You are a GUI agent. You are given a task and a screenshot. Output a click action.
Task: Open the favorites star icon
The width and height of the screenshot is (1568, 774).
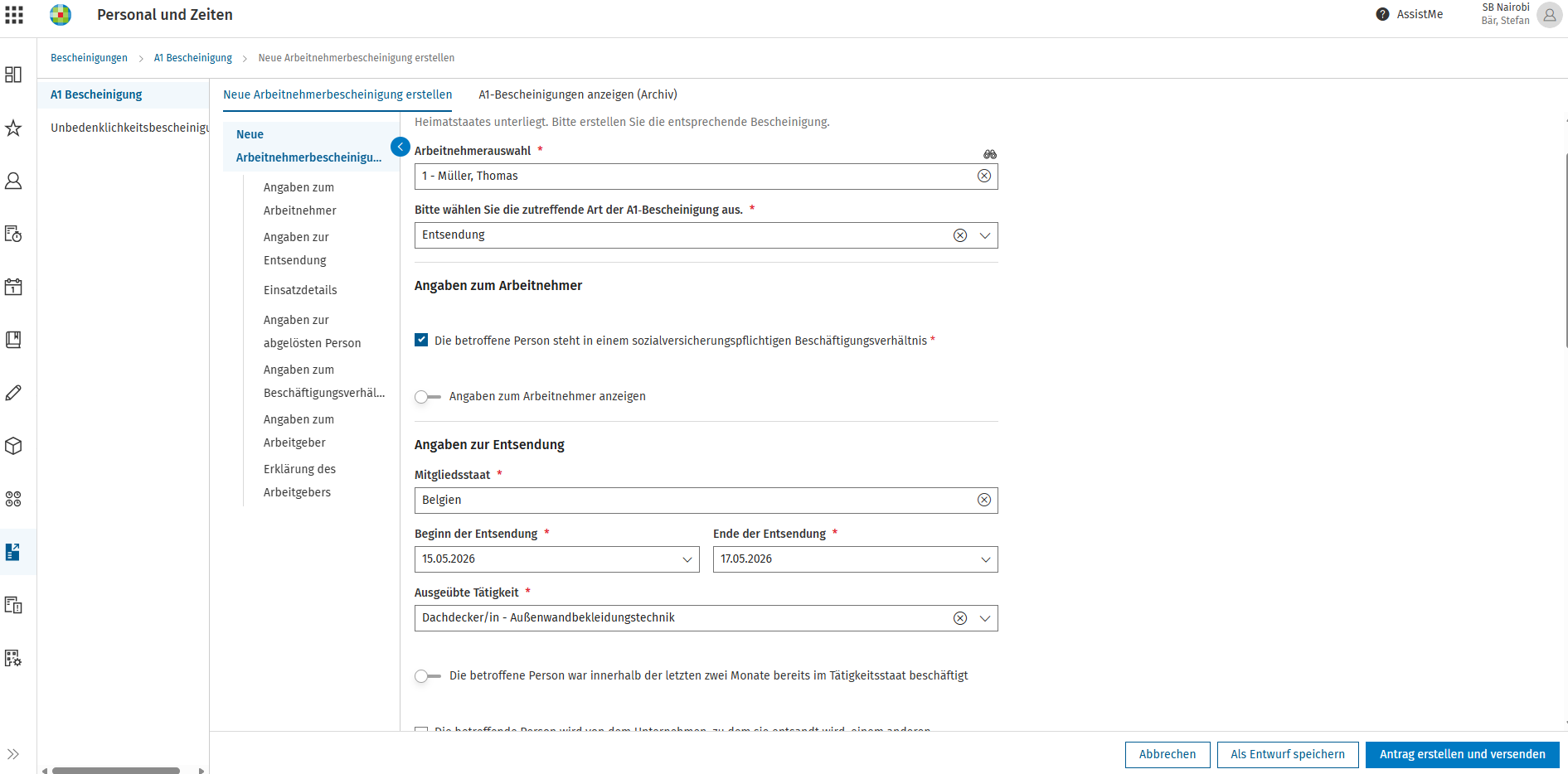tap(13, 128)
